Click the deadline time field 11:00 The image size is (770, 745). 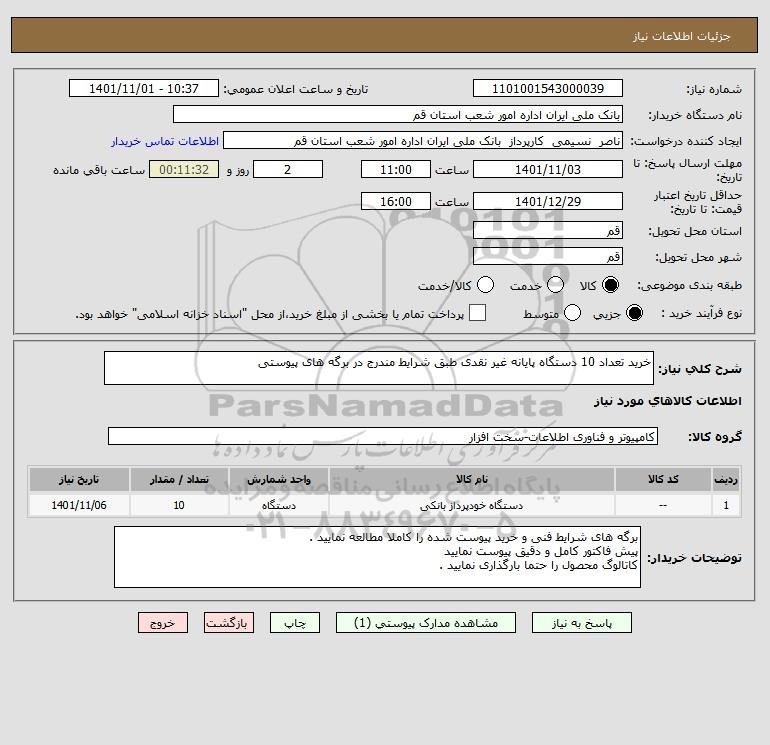click(396, 169)
